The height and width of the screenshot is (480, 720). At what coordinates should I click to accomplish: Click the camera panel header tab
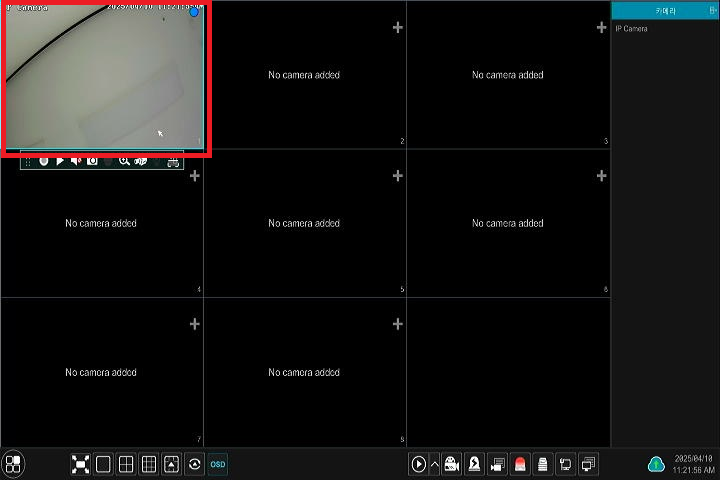tap(665, 11)
